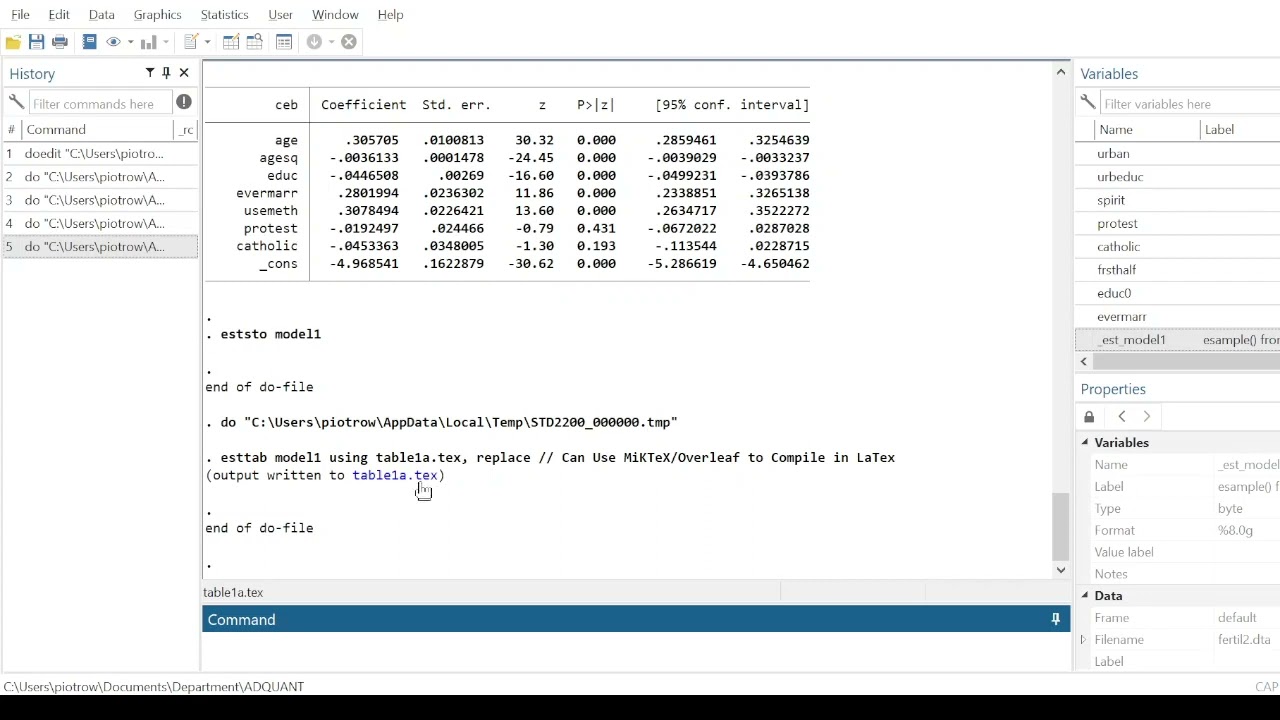Expand the Filename property row
The height and width of the screenshot is (720, 1280).
coord(1083,640)
